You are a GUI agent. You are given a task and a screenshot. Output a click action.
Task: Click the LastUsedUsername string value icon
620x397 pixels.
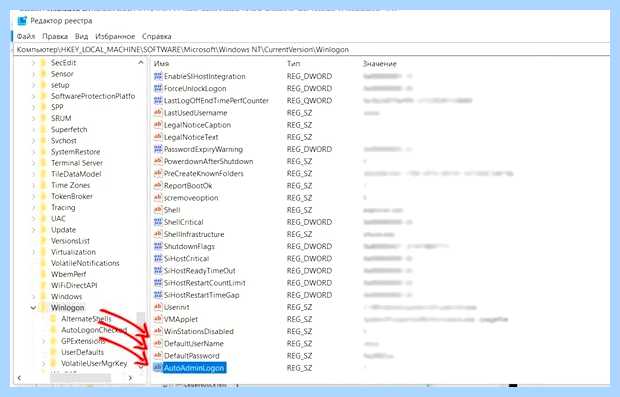[x=158, y=113]
